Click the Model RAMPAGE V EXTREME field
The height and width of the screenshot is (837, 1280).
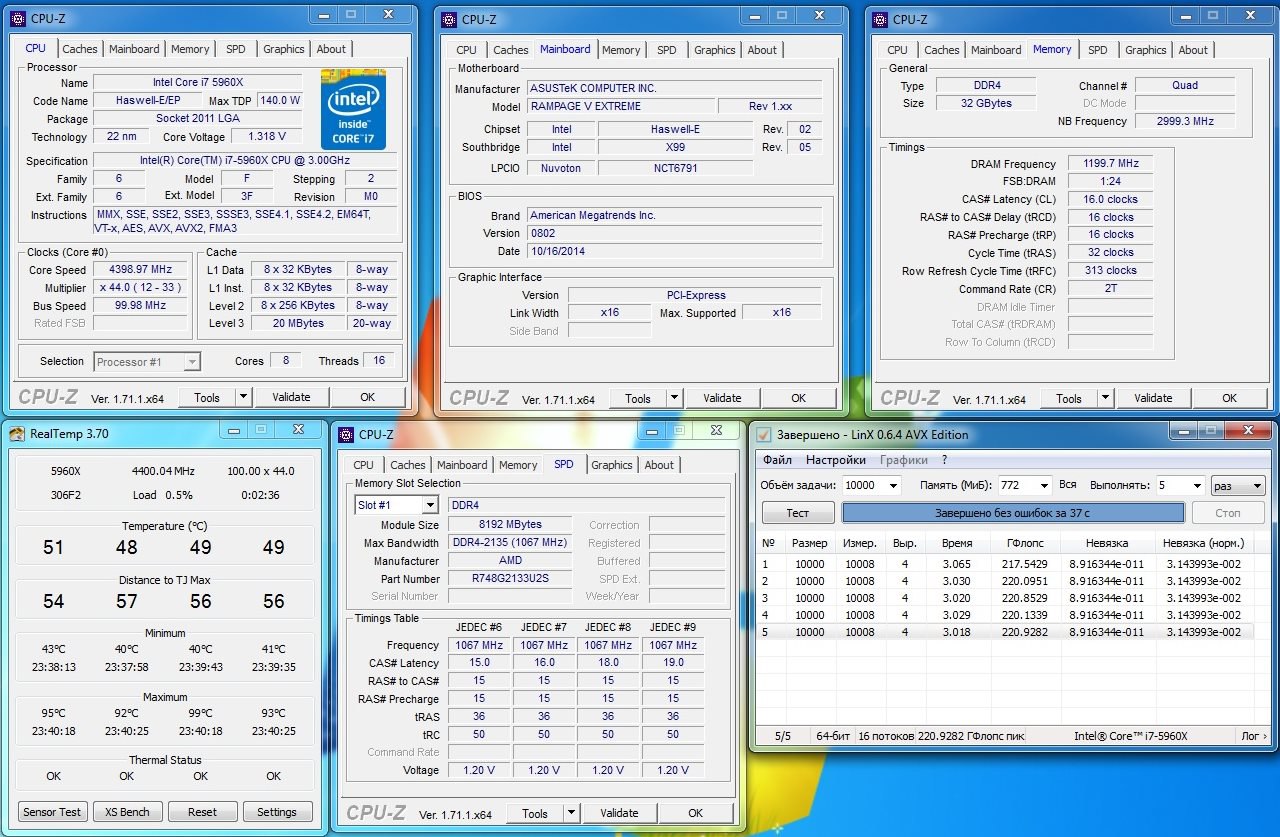[621, 106]
